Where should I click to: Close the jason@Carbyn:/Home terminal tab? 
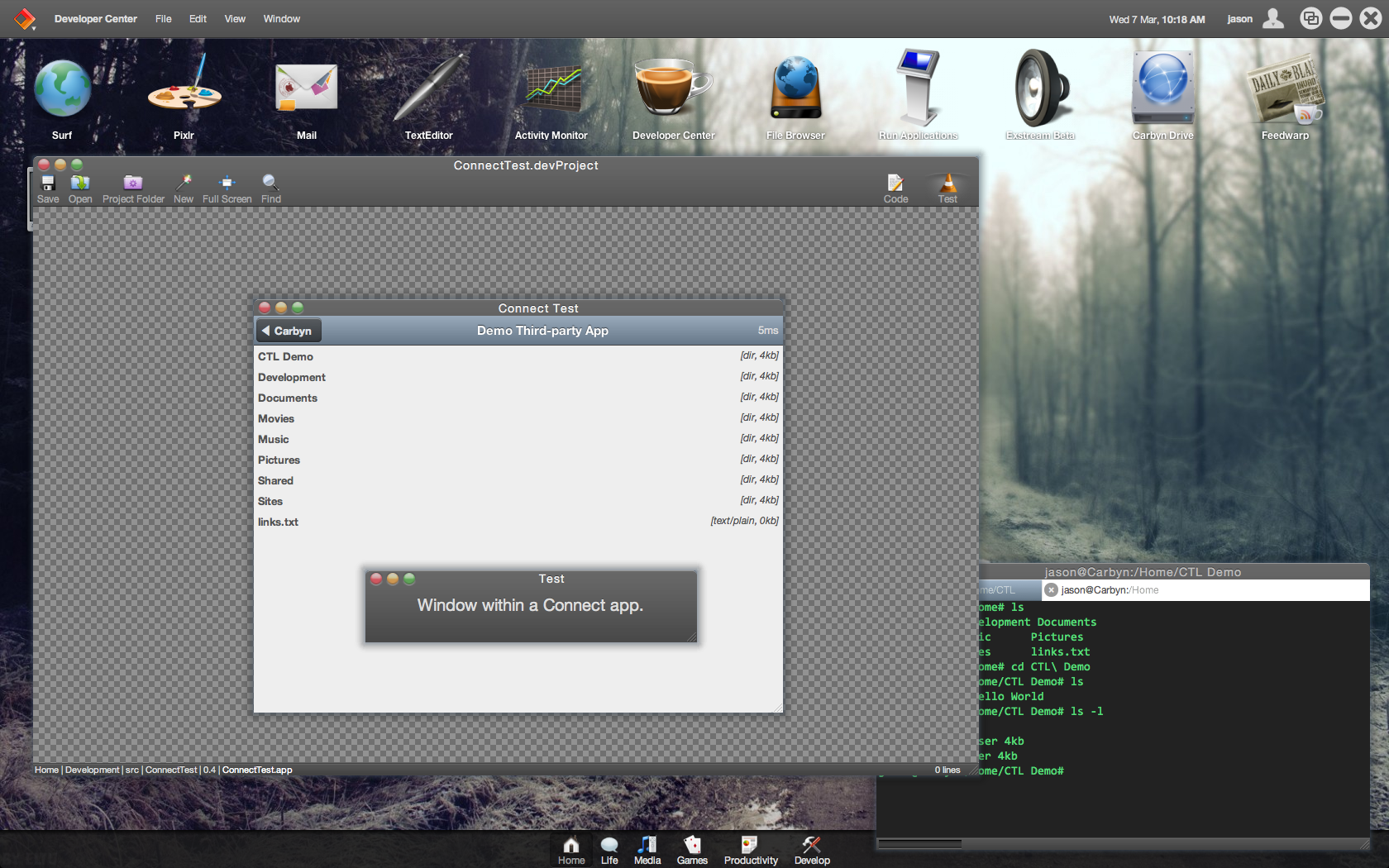point(1051,590)
